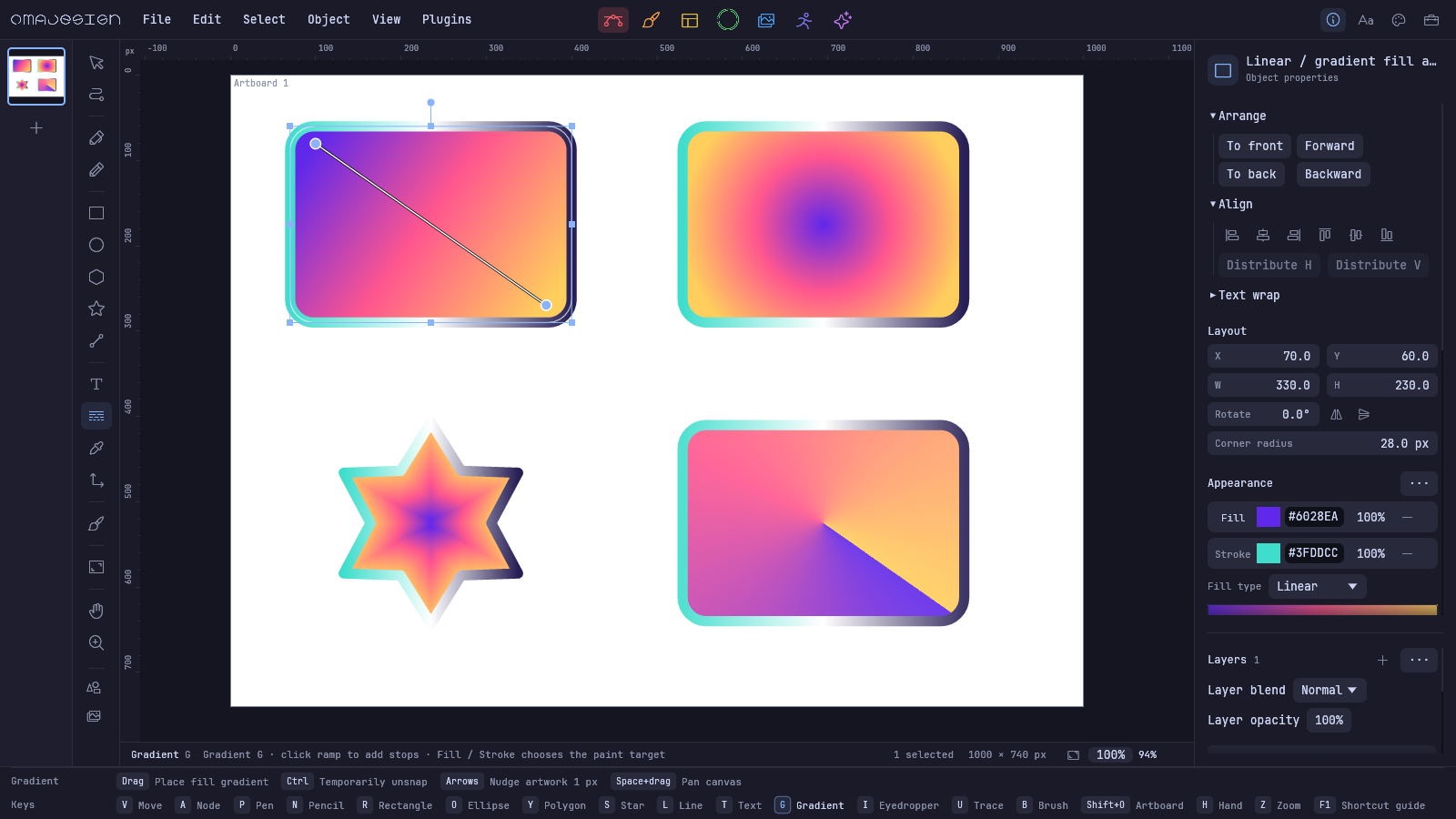
Task: Open the Appearance more options menu
Action: [x=1419, y=483]
